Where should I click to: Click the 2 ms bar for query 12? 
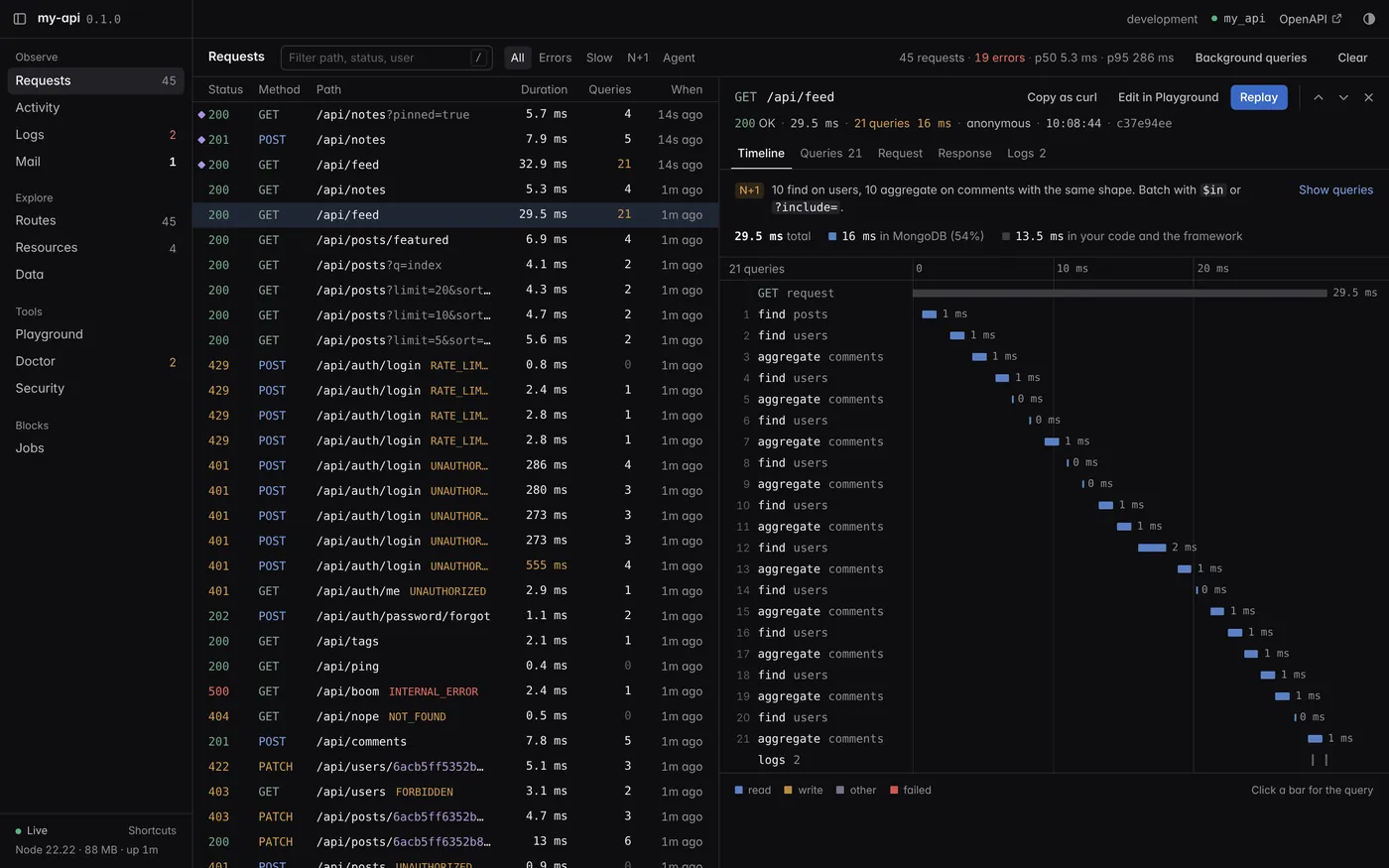[1152, 548]
